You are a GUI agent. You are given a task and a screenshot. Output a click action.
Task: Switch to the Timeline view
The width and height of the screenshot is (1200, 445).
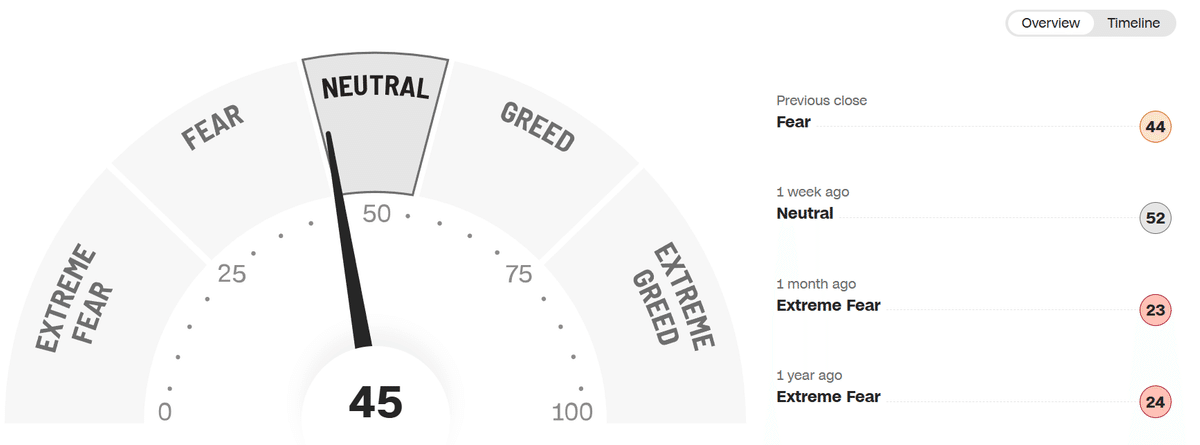click(x=1133, y=23)
